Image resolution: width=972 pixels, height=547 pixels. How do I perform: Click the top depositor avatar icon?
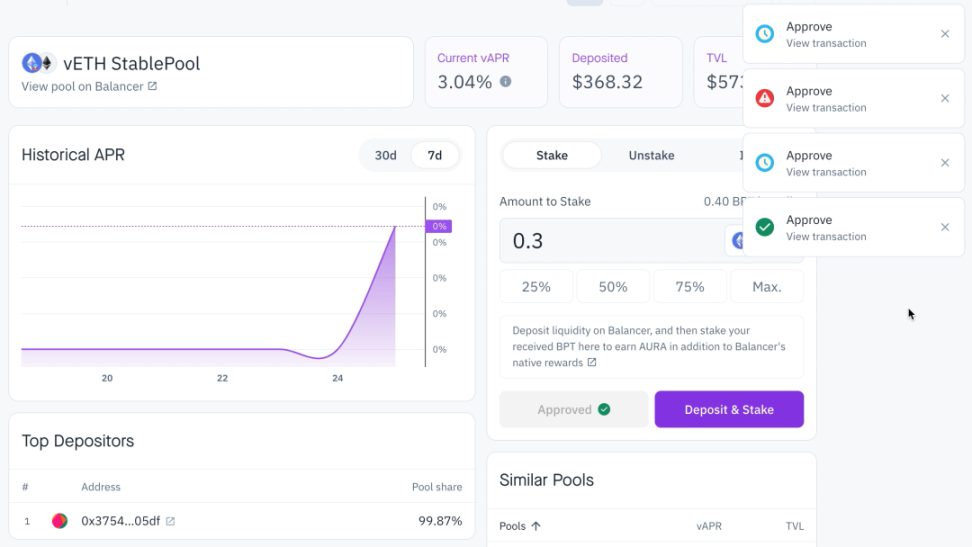(60, 521)
